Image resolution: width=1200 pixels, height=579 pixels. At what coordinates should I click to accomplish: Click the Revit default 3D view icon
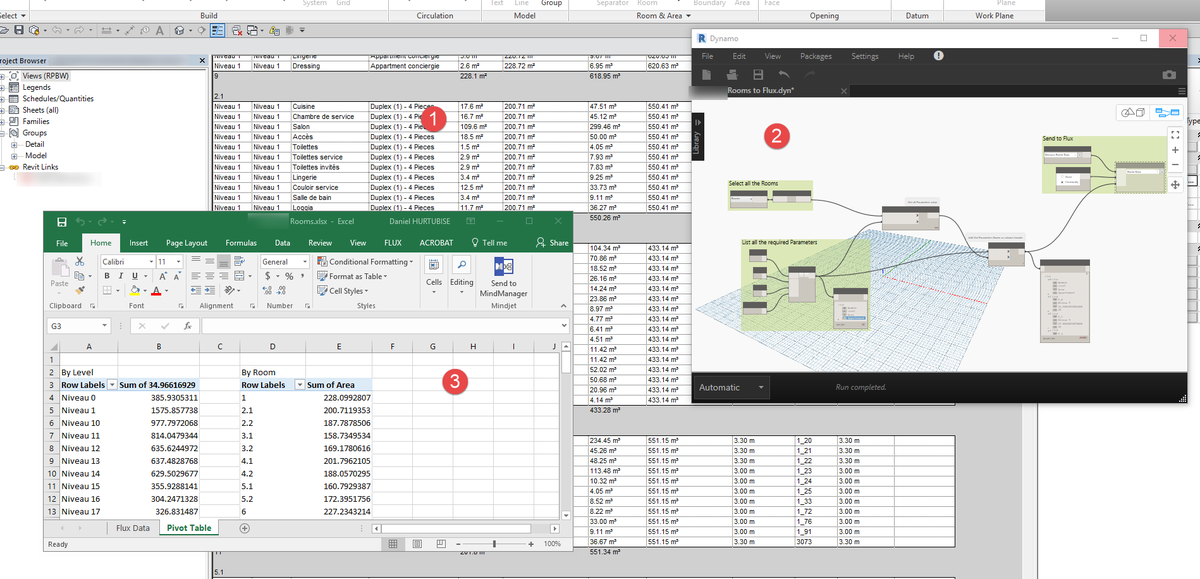(178, 31)
